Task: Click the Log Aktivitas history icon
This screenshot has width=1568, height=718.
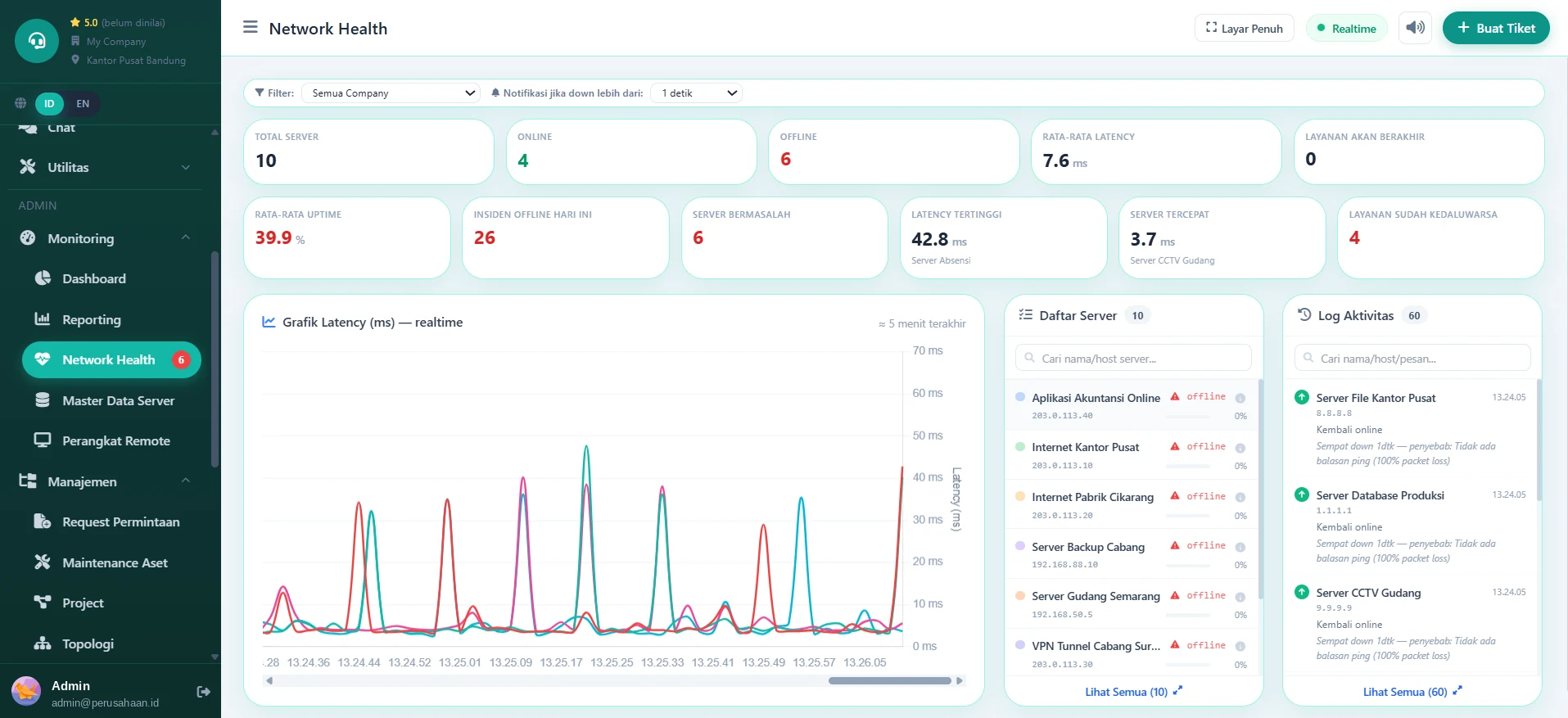Action: tap(1304, 314)
